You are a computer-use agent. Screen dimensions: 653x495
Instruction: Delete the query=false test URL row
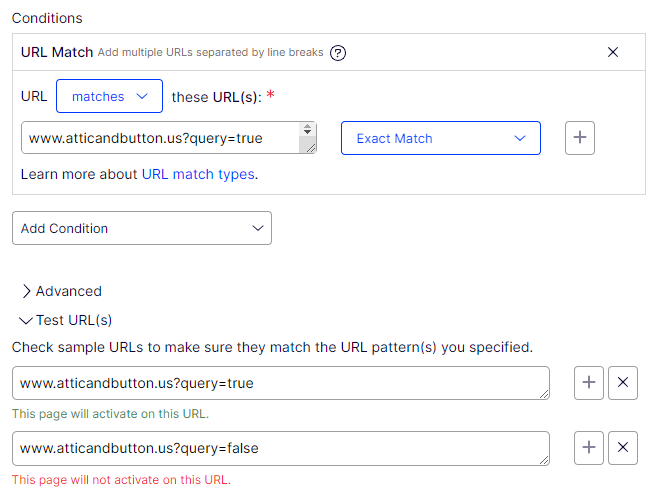pos(623,448)
